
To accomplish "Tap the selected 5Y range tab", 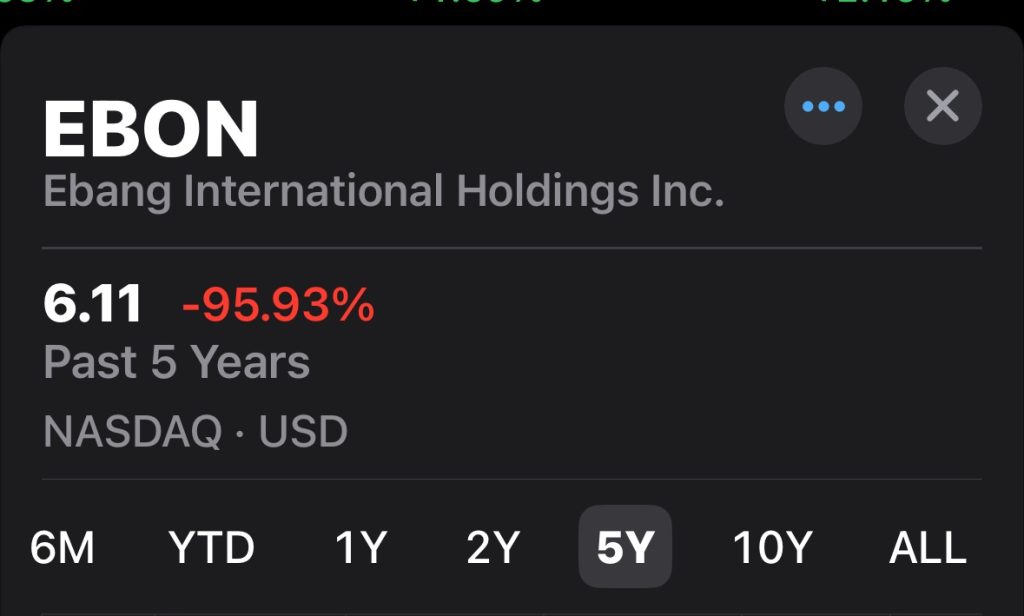I will 625,547.
